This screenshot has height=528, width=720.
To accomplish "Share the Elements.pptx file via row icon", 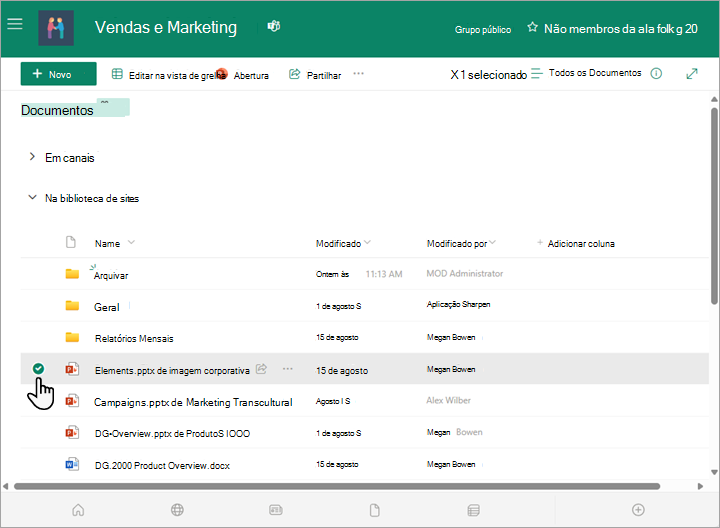I will point(261,369).
